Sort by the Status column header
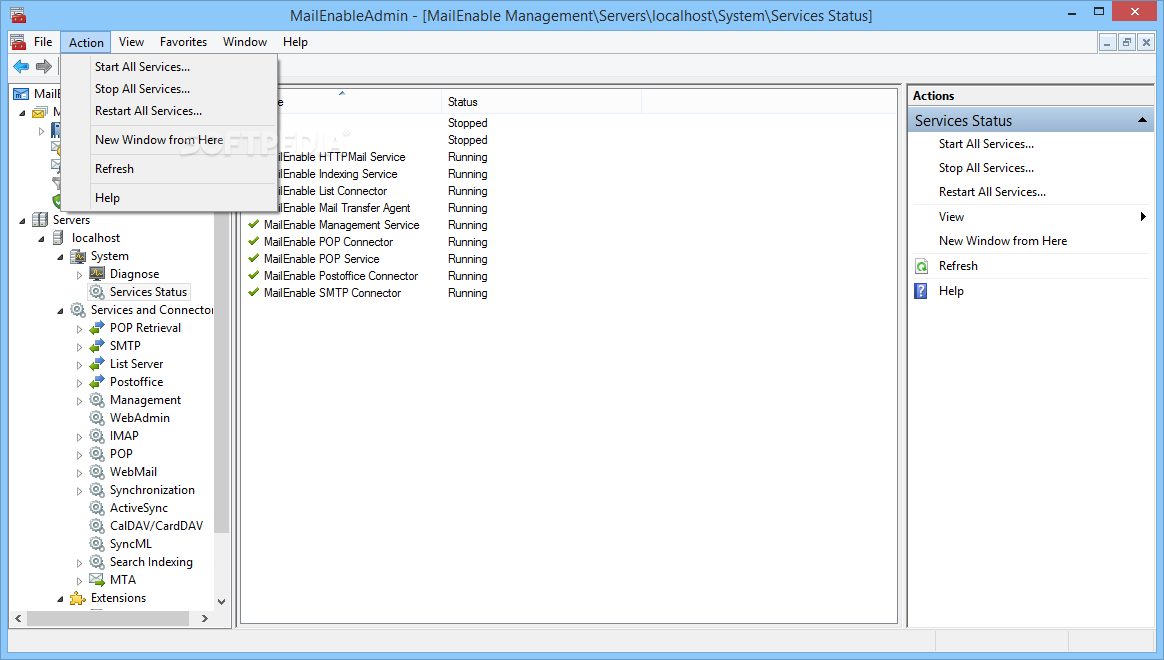 tap(541, 102)
